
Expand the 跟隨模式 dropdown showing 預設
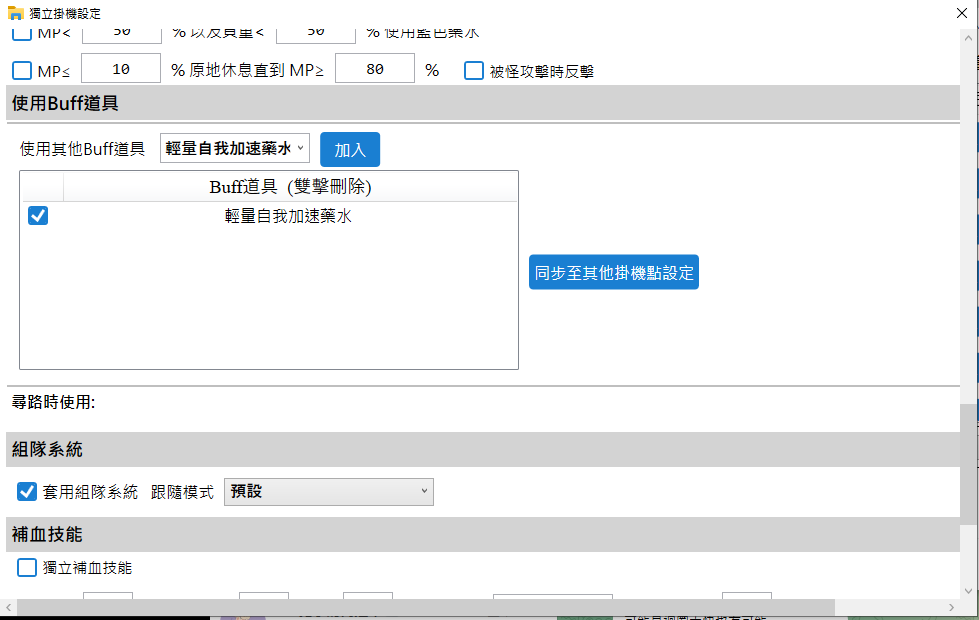click(328, 491)
